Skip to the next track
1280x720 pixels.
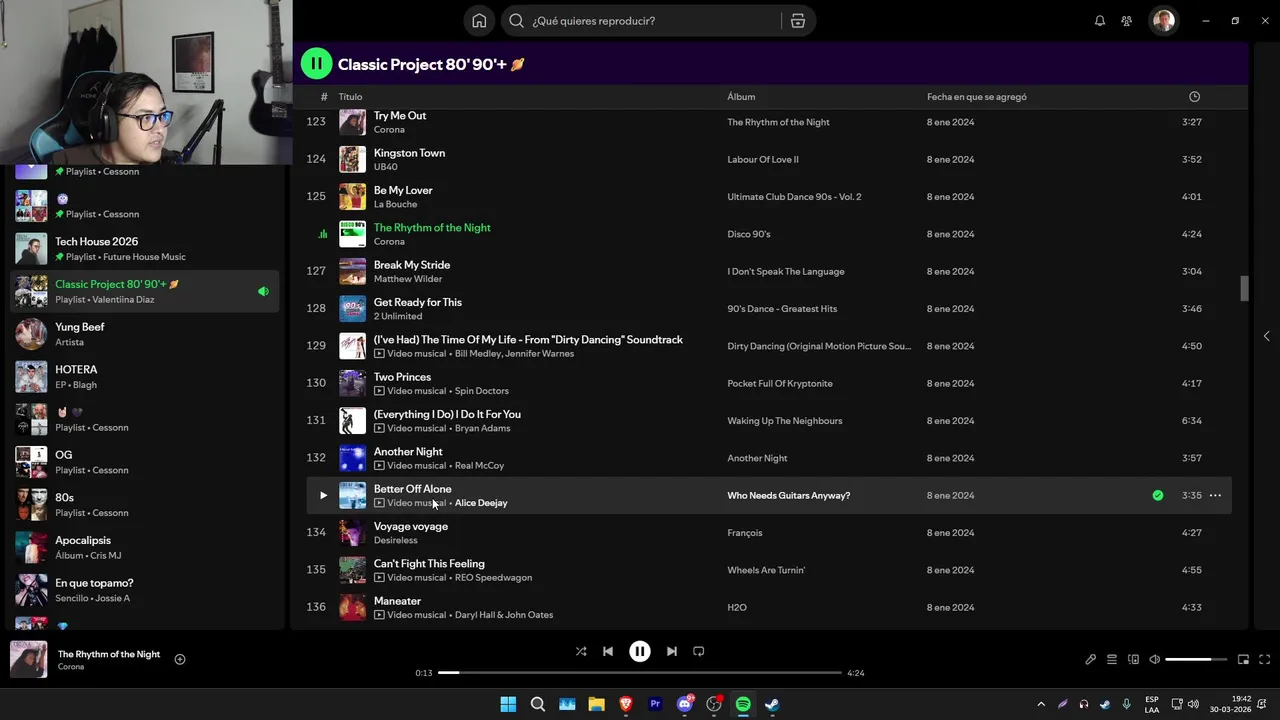672,651
